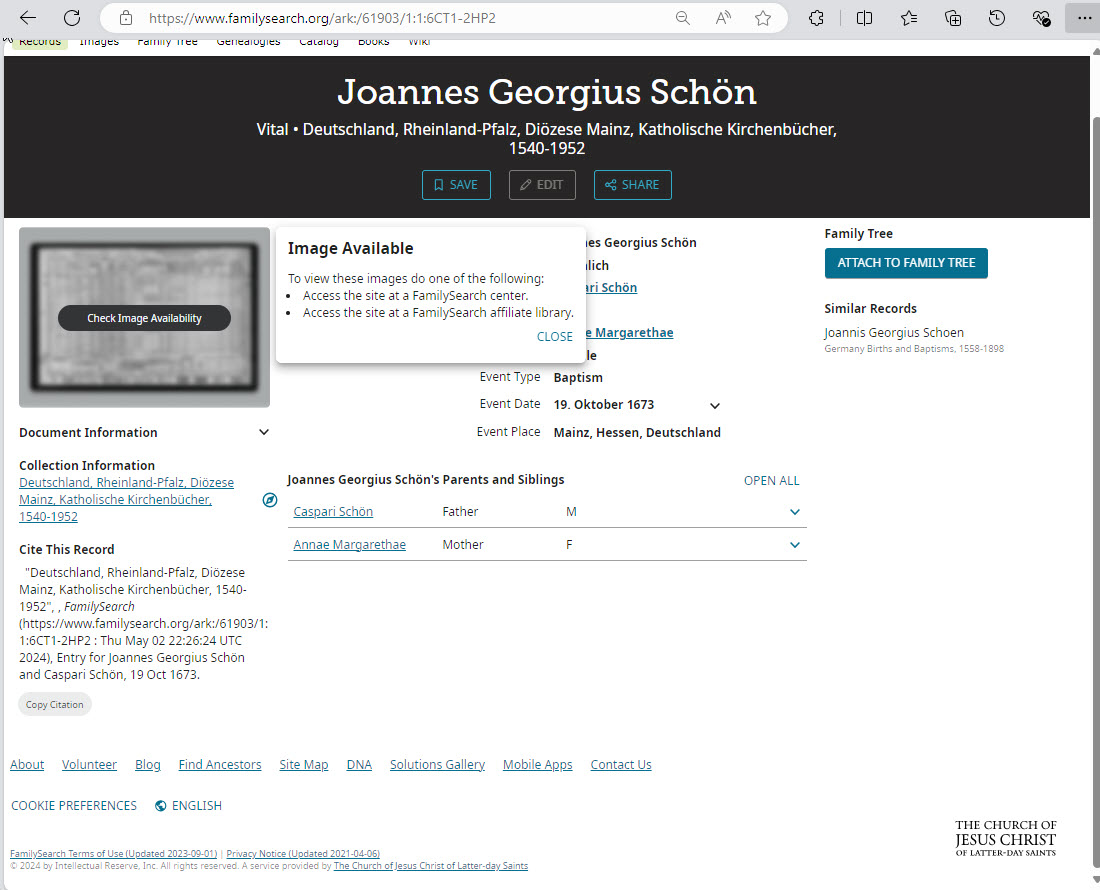
Task: Open The Church of Jesus Christ footer link
Action: 431,866
